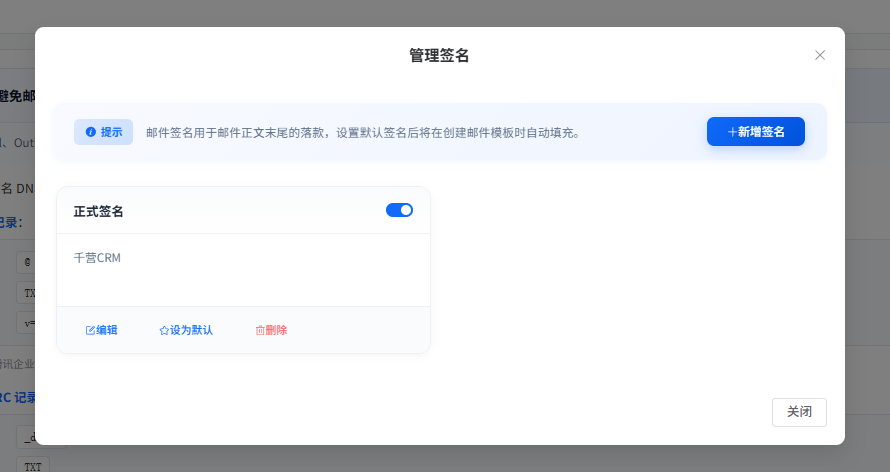Choose the 设为默认 text link

click(x=191, y=330)
